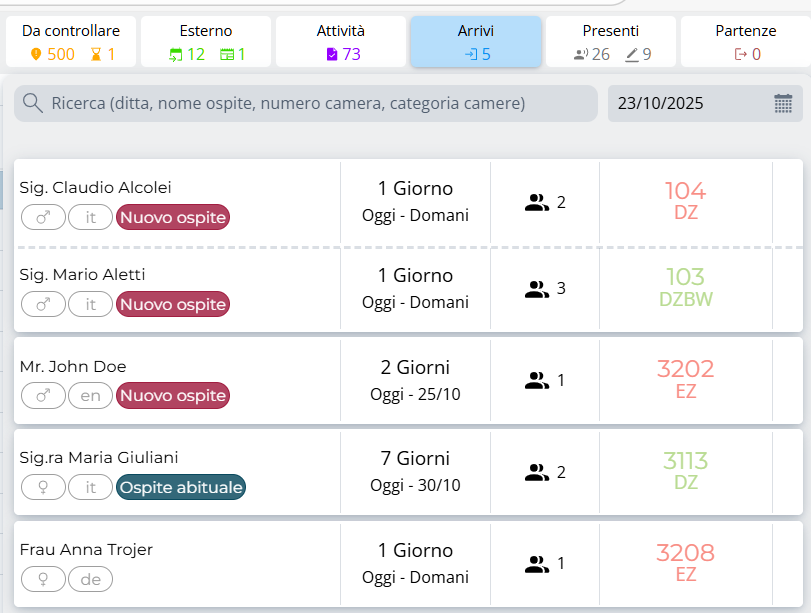The width and height of the screenshot is (811, 613).
Task: Click the calendar icon in date field
Action: pos(783,103)
